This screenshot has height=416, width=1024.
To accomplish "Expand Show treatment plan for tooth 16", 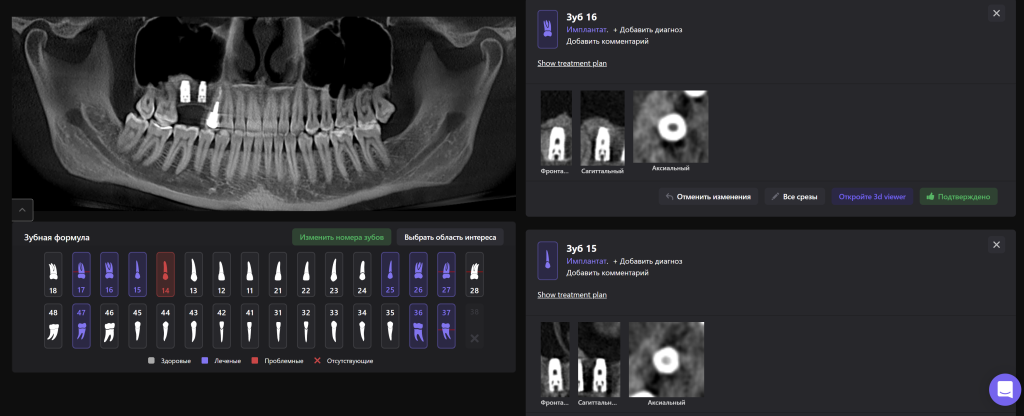I will [571, 63].
